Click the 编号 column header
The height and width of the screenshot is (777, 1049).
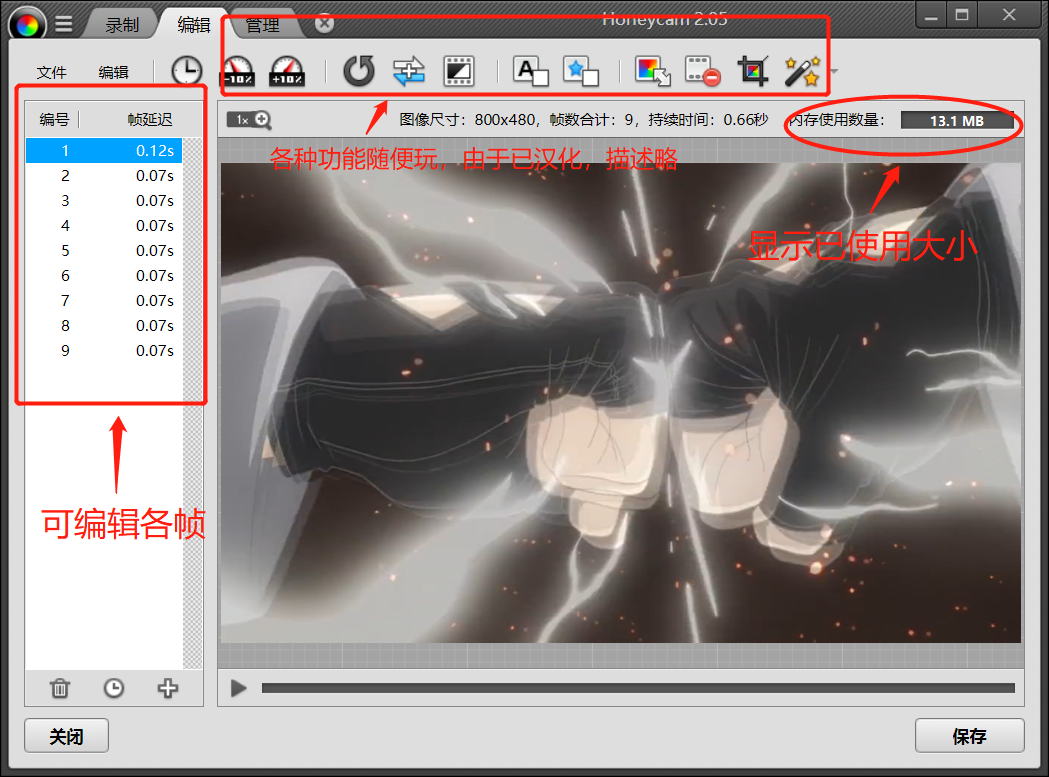54,120
